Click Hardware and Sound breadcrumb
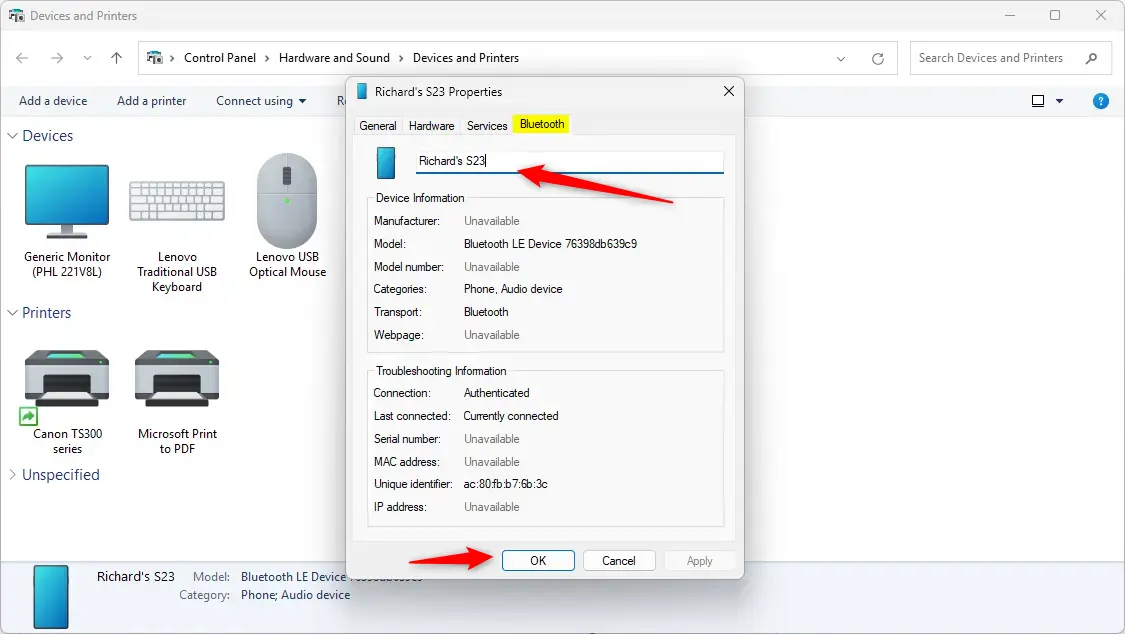Image resolution: width=1125 pixels, height=634 pixels. 334,58
